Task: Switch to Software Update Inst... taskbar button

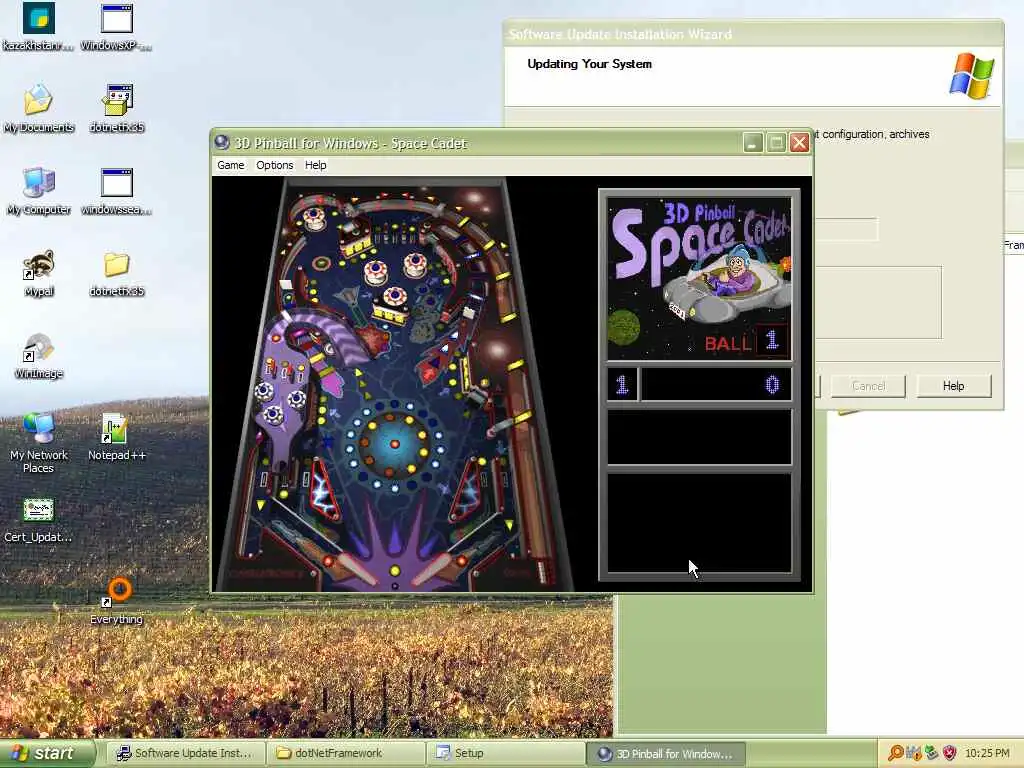Action: point(185,754)
